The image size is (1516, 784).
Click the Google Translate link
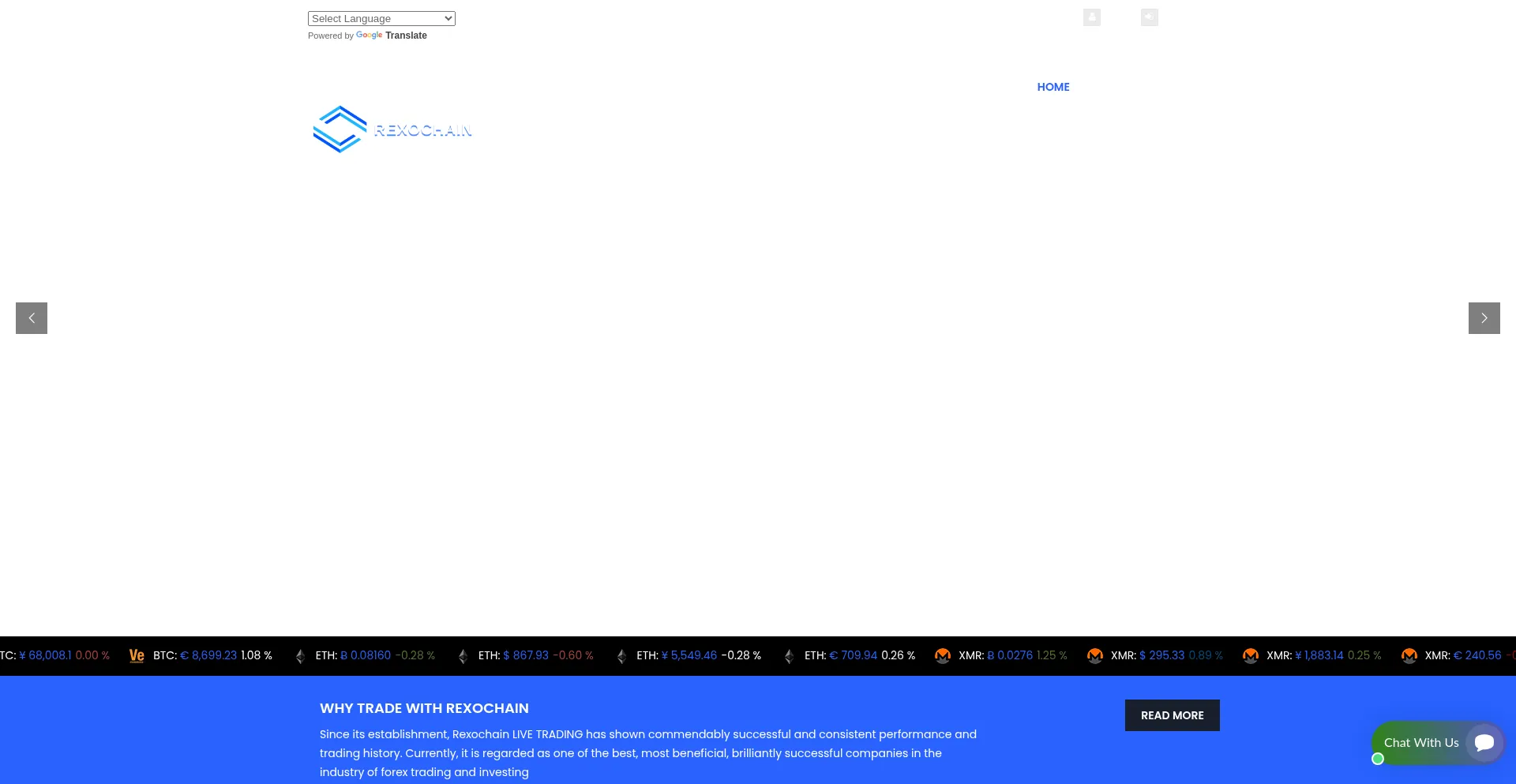pos(392,36)
